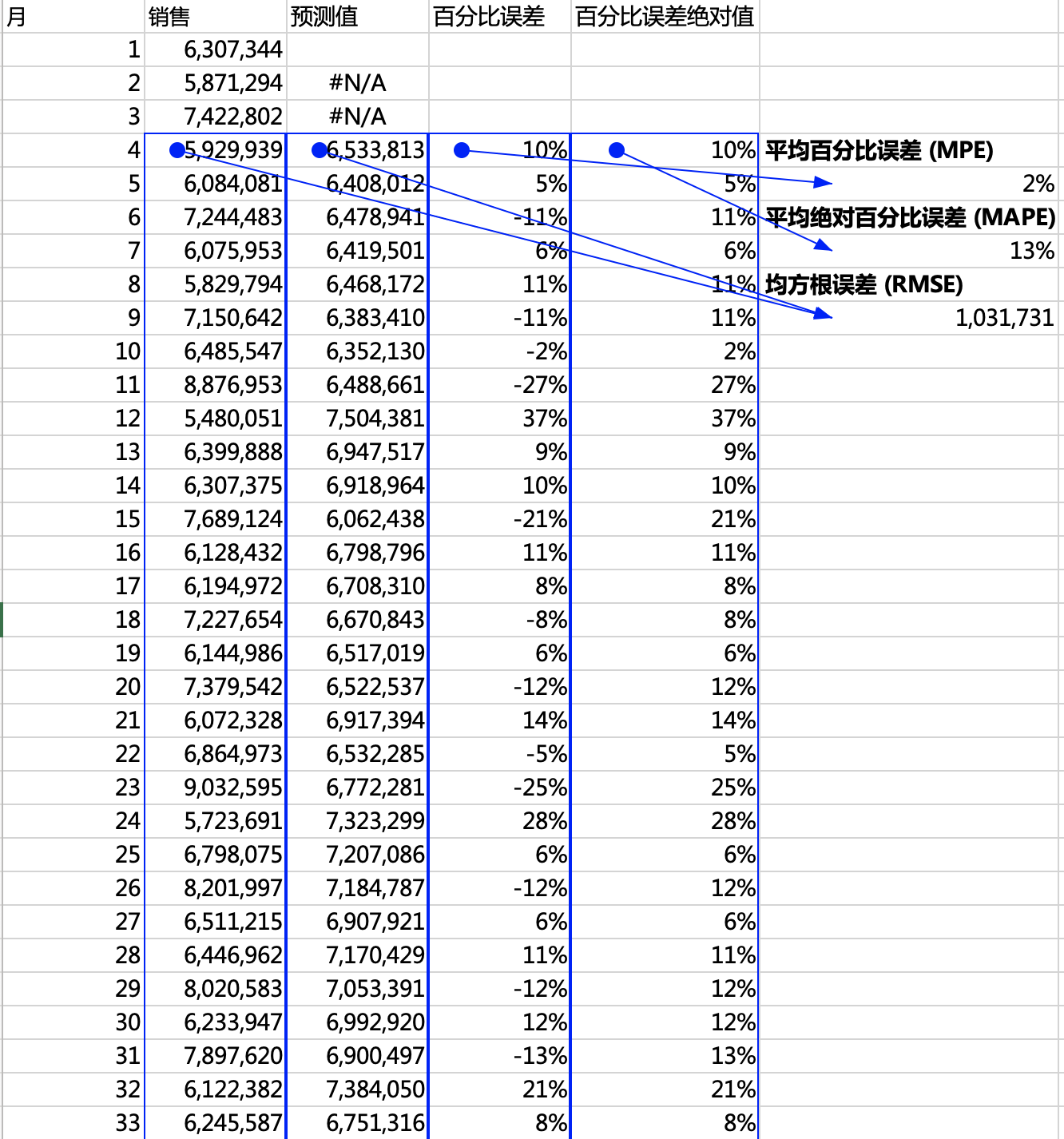Click the -5% percent error cell
The height and width of the screenshot is (1139, 1064).
pos(499,754)
